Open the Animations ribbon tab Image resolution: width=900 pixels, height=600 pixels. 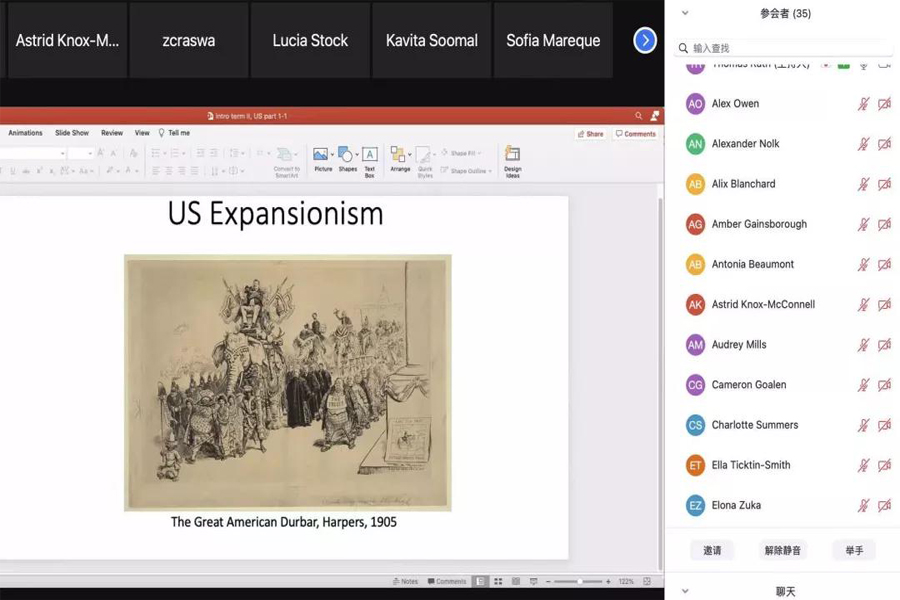(25, 133)
